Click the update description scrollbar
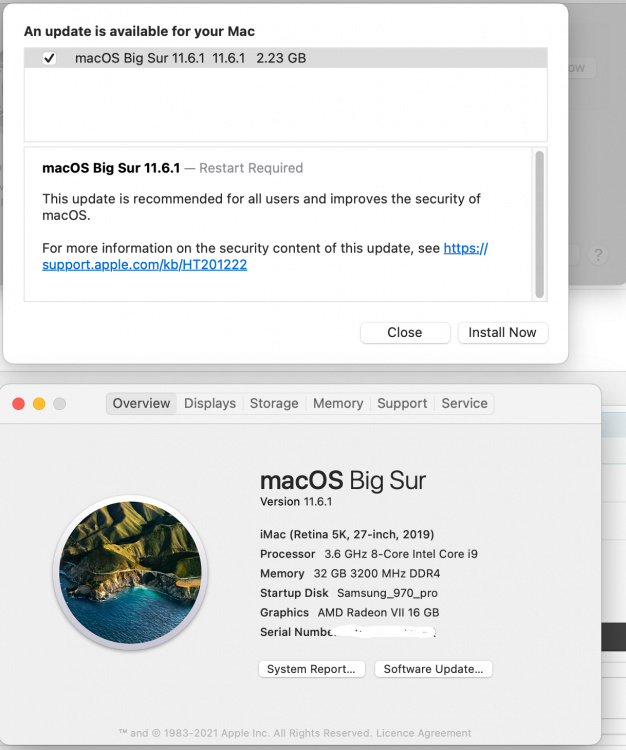Viewport: 626px width, 750px height. coord(539,224)
